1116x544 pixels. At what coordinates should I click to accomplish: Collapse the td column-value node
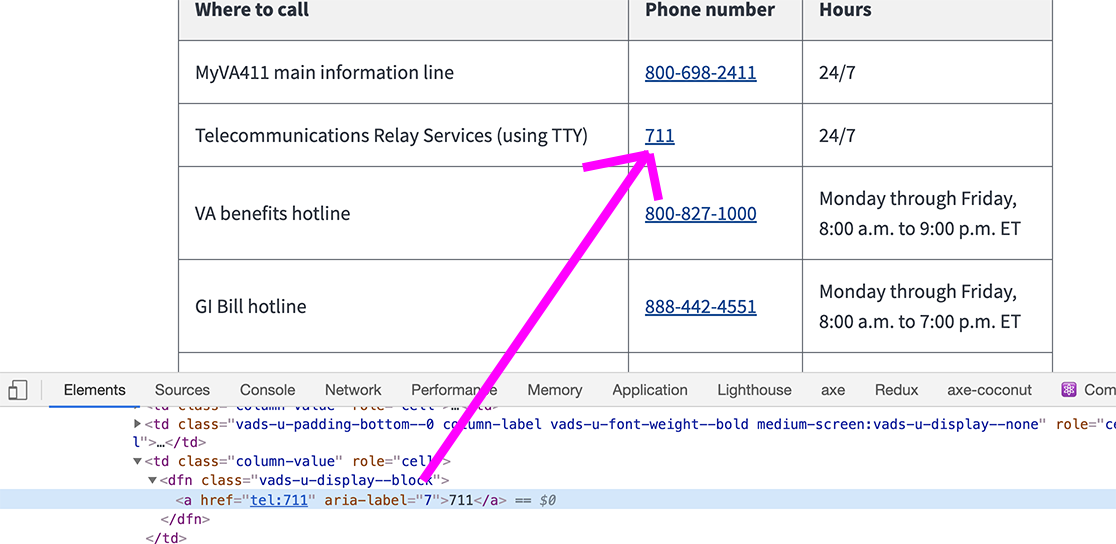(x=137, y=461)
